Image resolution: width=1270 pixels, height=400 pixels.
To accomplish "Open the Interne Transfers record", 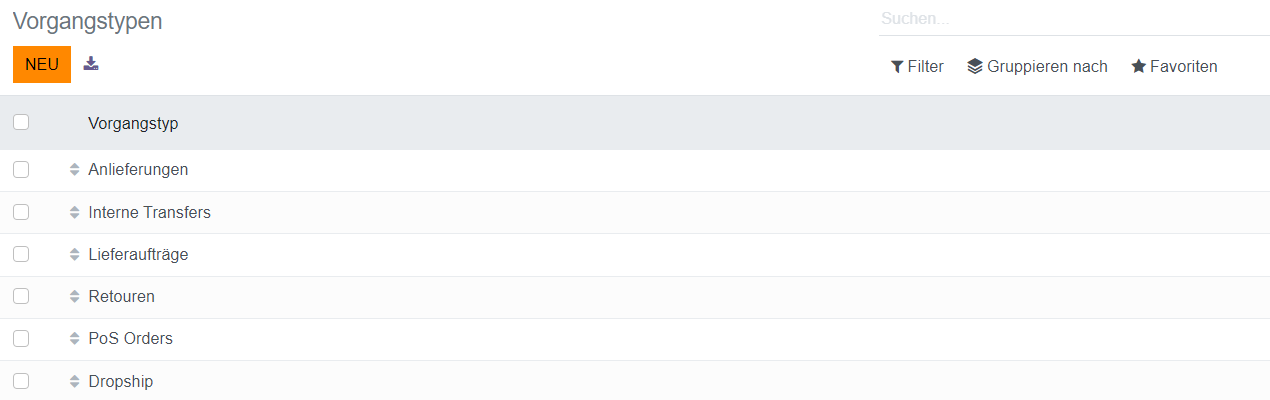I will coord(149,212).
